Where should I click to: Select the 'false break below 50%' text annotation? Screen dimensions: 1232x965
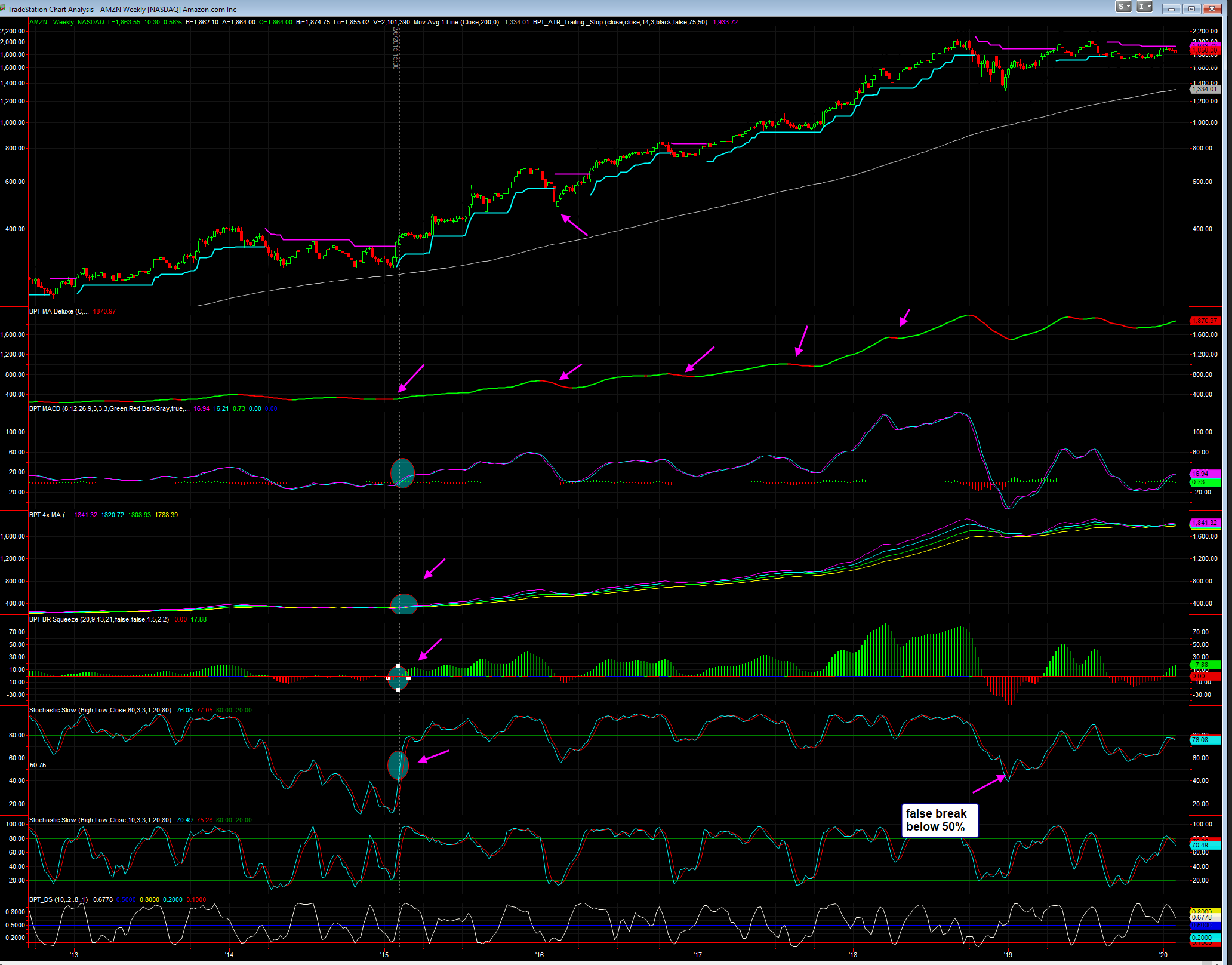[x=940, y=820]
